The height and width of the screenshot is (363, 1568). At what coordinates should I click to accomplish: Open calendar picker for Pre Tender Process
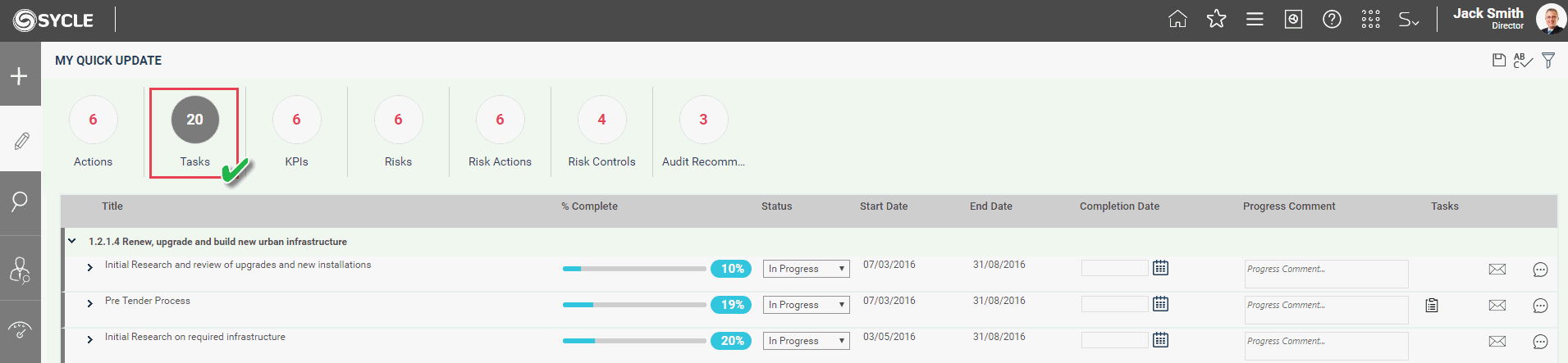[x=1160, y=304]
